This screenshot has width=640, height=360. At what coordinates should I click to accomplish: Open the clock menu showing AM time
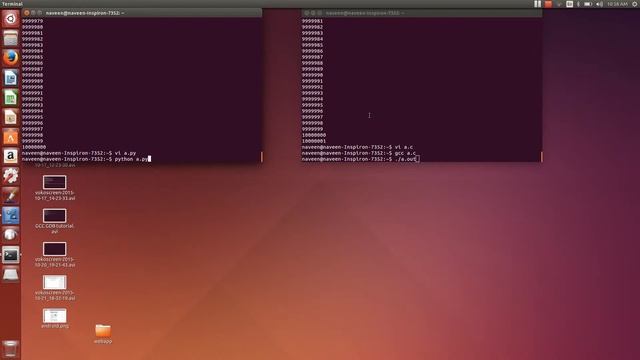(617, 4)
